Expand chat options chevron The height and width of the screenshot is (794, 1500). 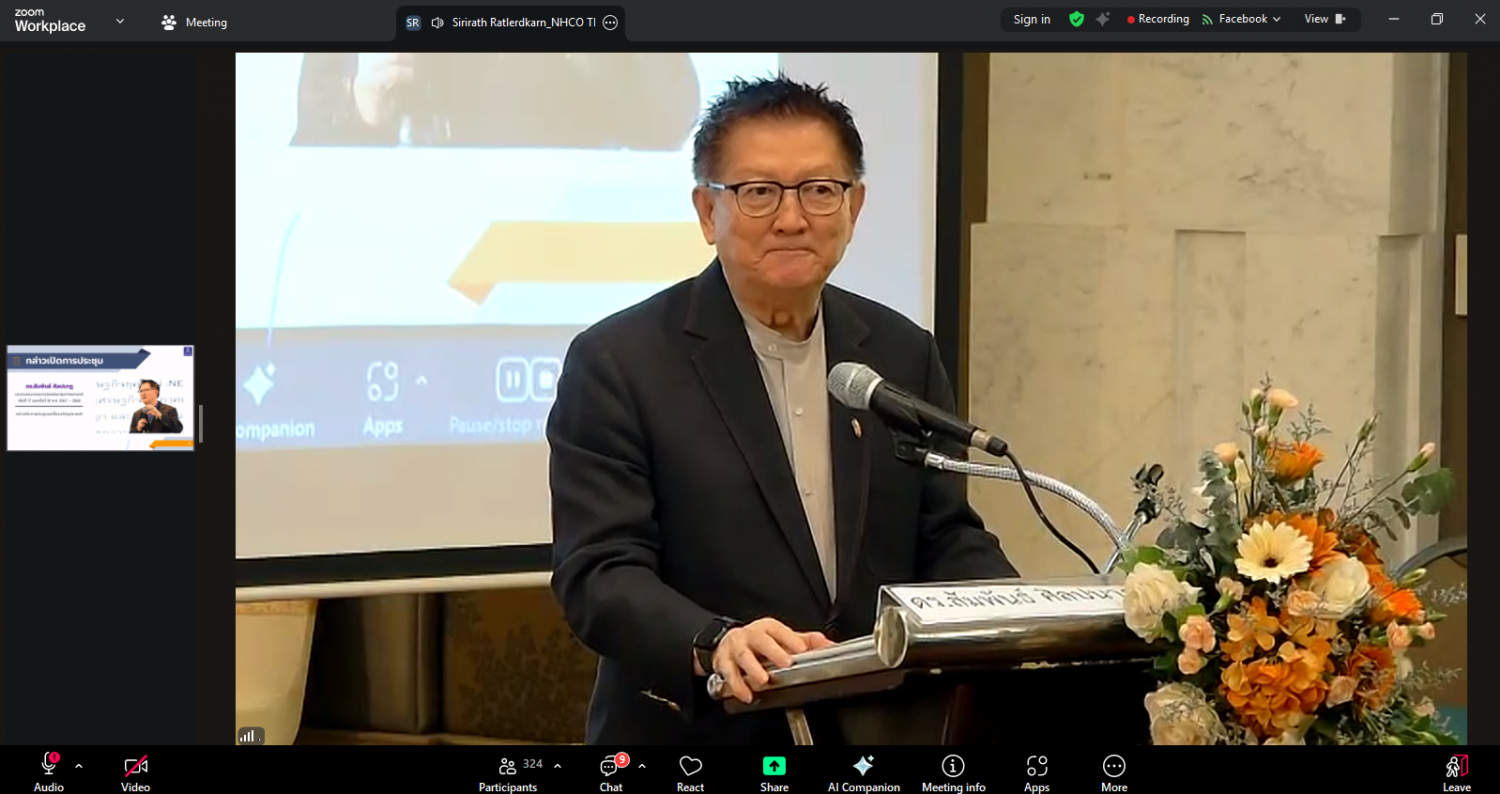coord(642,766)
